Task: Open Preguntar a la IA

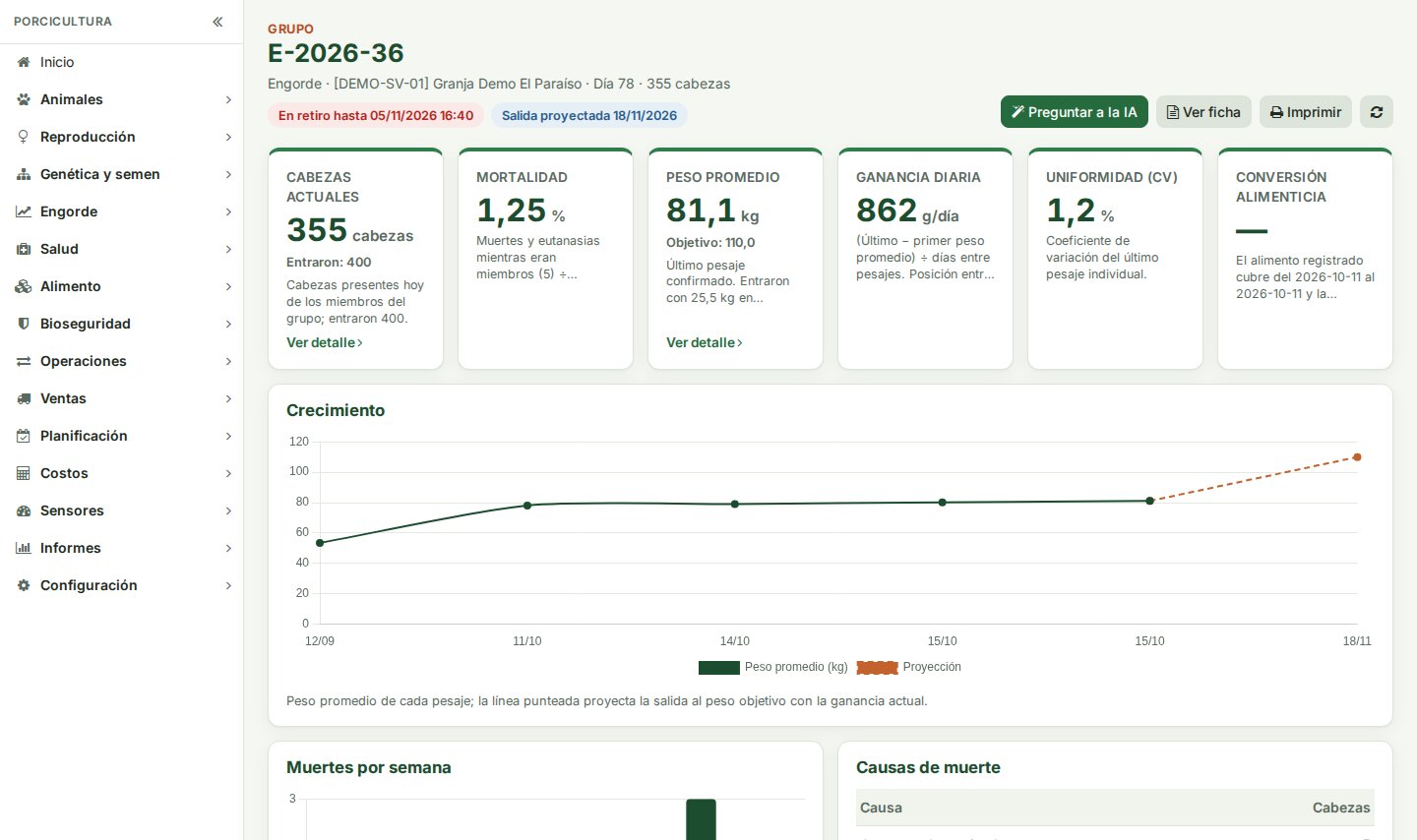Action: click(x=1075, y=112)
